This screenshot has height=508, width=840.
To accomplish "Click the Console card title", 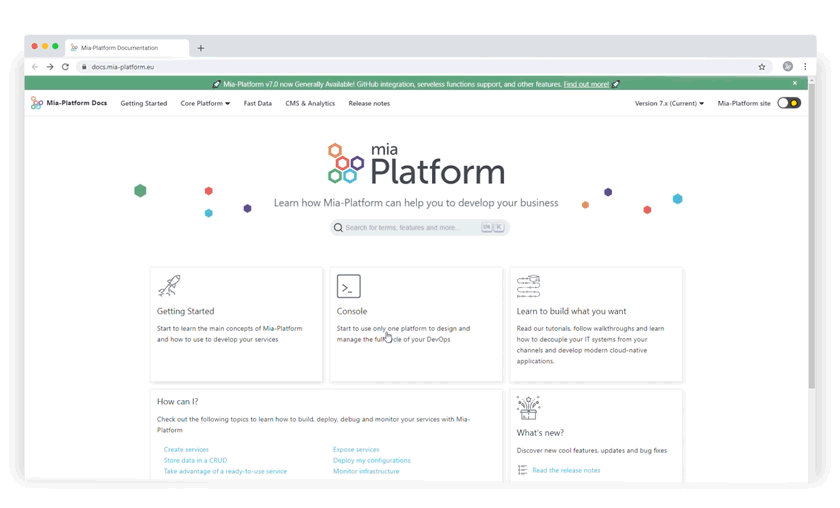I will 352,311.
